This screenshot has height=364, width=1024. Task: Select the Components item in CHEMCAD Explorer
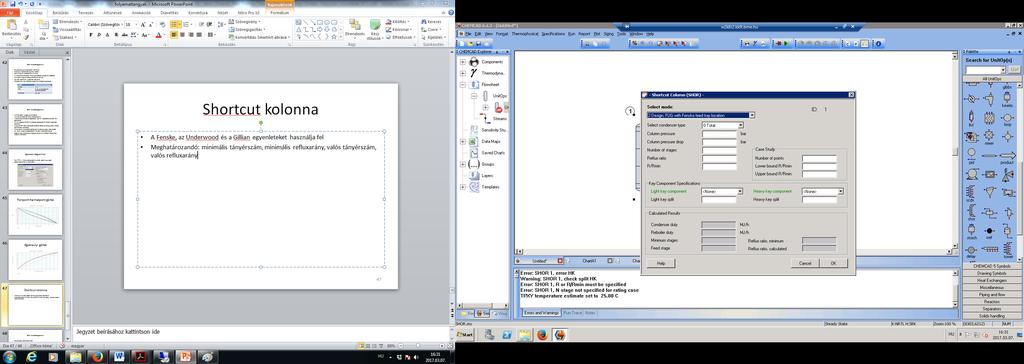[492, 62]
